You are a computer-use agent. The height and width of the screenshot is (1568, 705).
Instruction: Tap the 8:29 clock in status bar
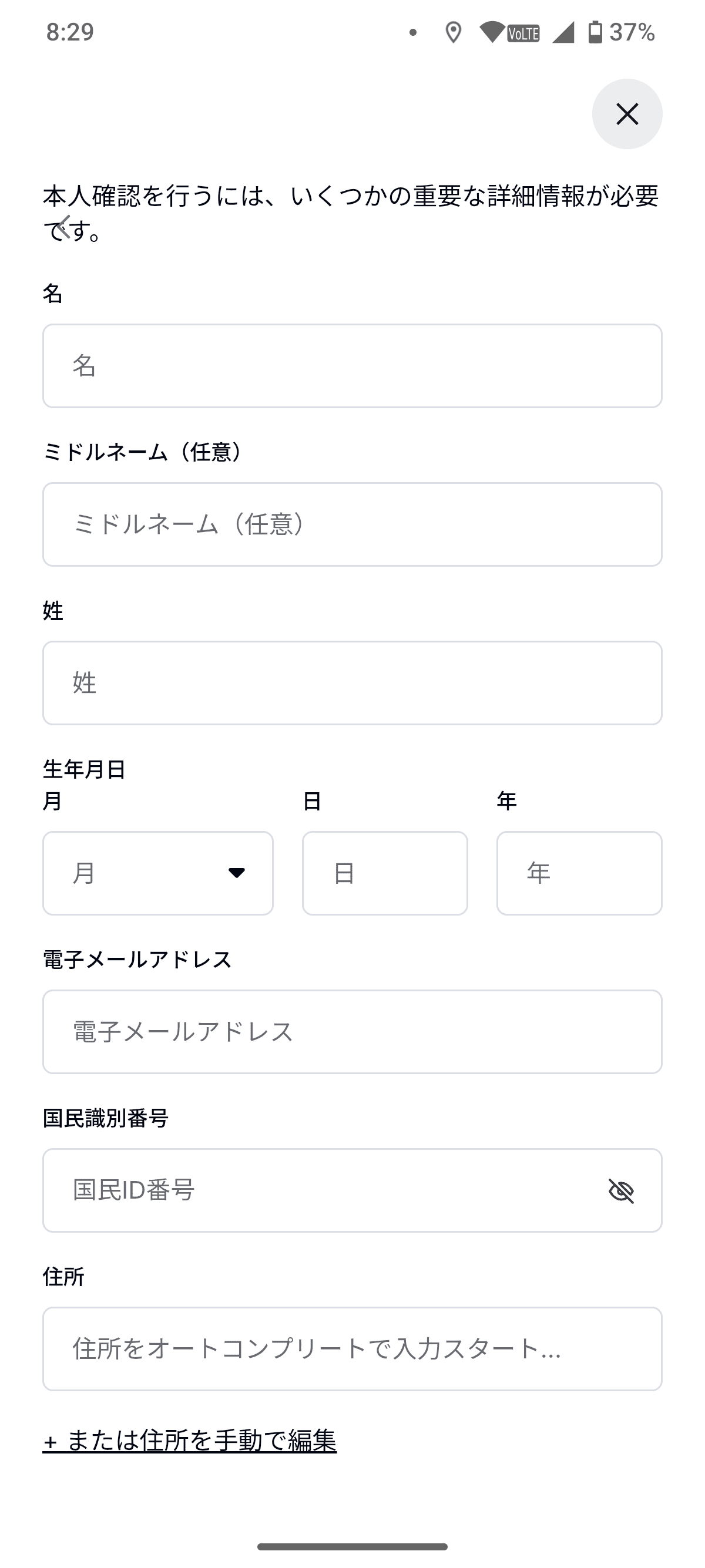70,32
